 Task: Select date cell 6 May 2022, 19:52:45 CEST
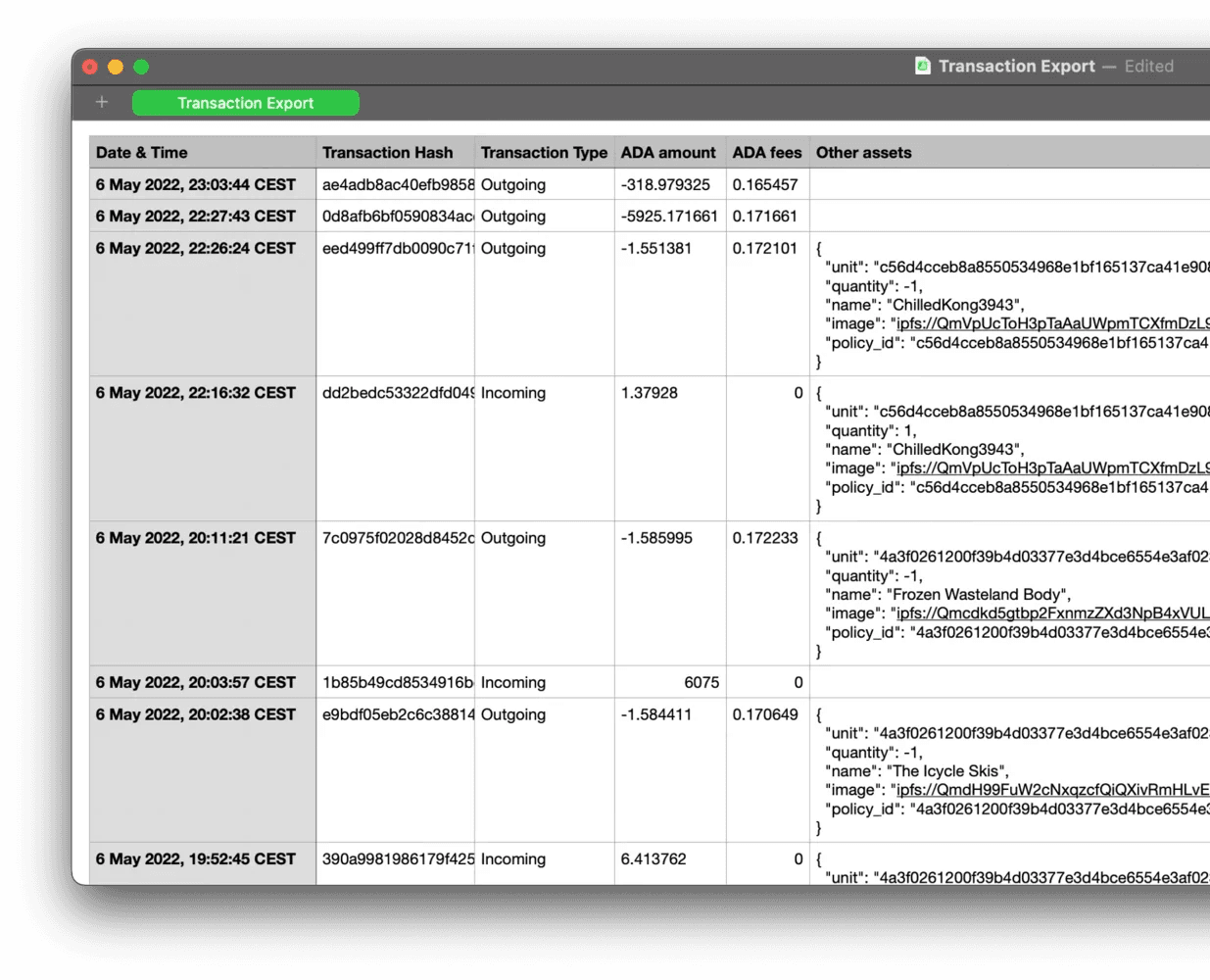pos(203,863)
